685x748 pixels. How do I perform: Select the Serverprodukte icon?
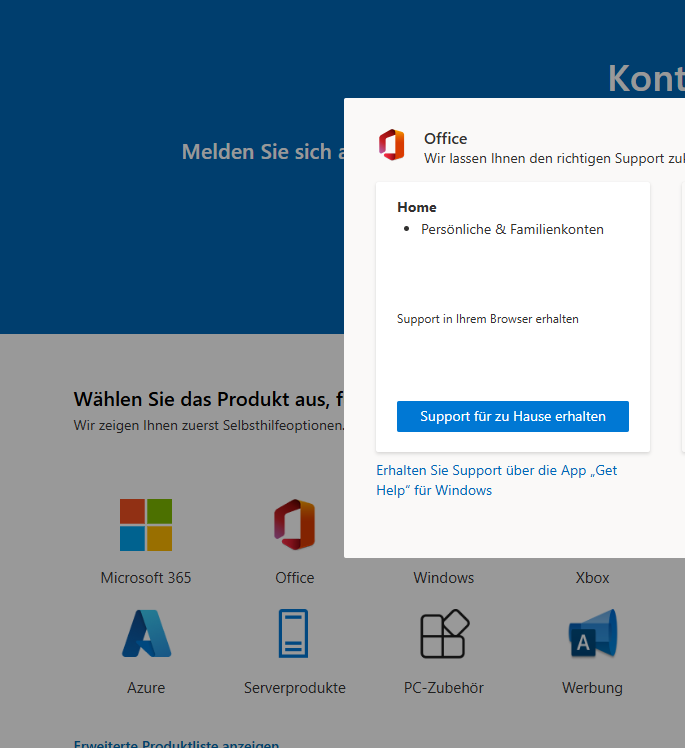coord(294,634)
